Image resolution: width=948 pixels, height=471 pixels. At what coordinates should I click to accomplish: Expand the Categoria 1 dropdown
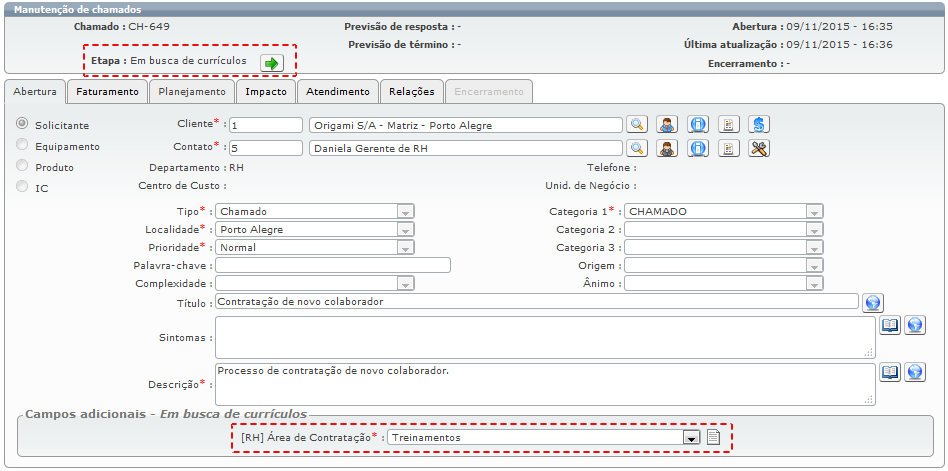coord(815,212)
